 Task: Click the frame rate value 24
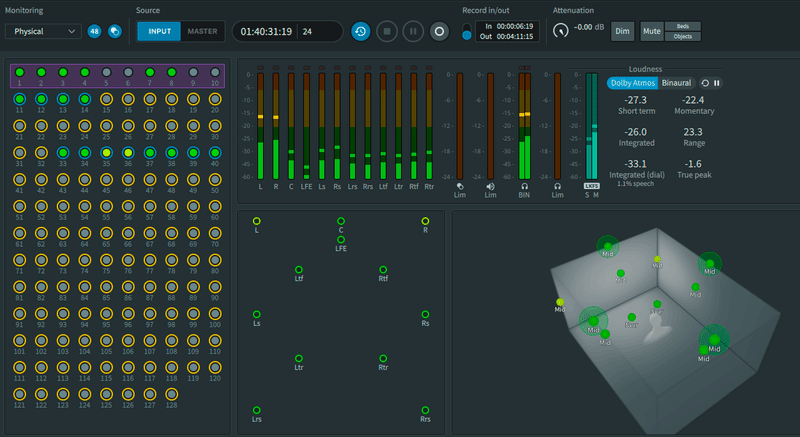tap(307, 32)
